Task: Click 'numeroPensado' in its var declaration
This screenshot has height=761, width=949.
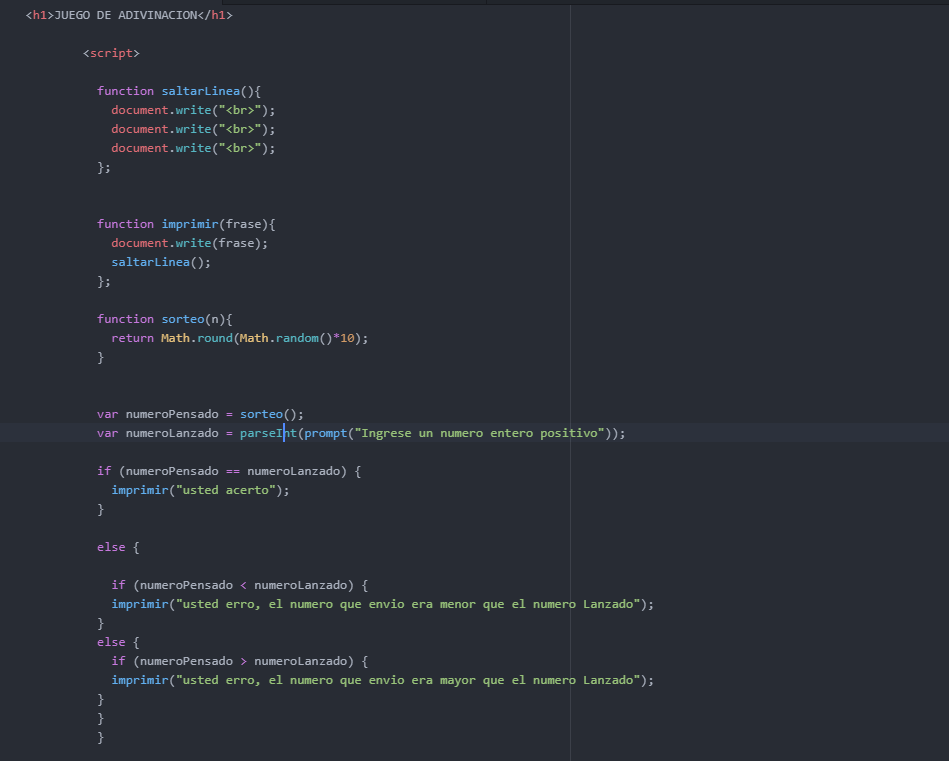Action: (172, 414)
